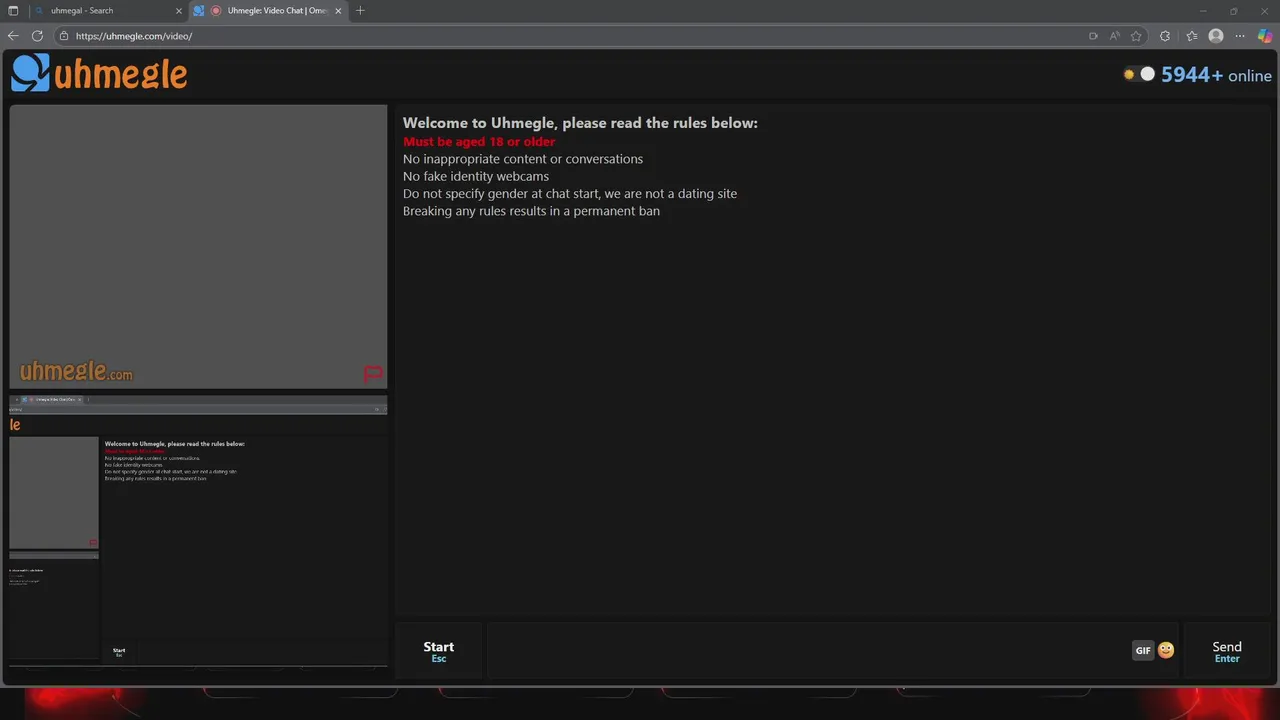
Task: Toggle the light/dark theme switch
Action: [1139, 74]
